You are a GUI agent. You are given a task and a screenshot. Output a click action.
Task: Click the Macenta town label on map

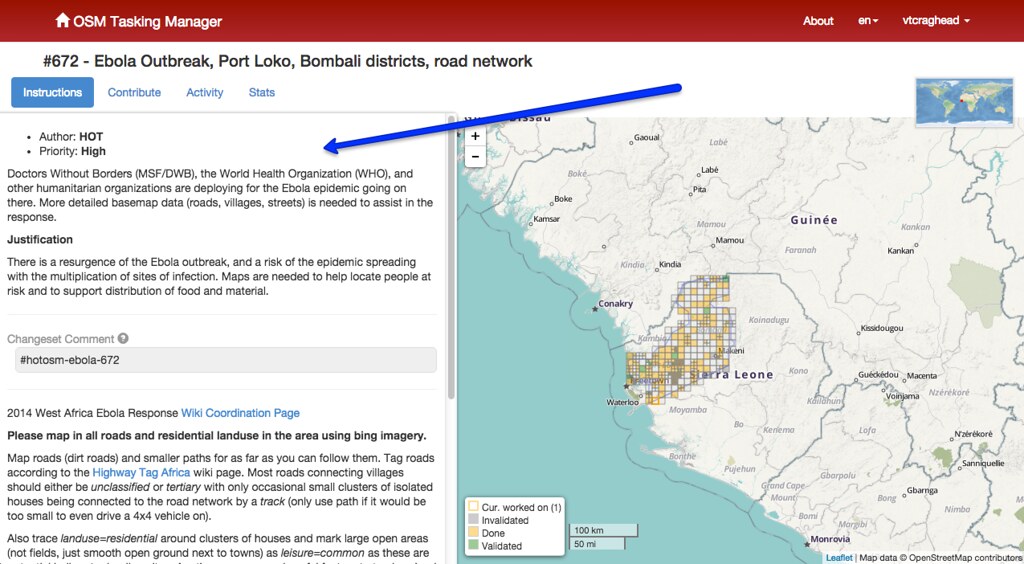[921, 376]
